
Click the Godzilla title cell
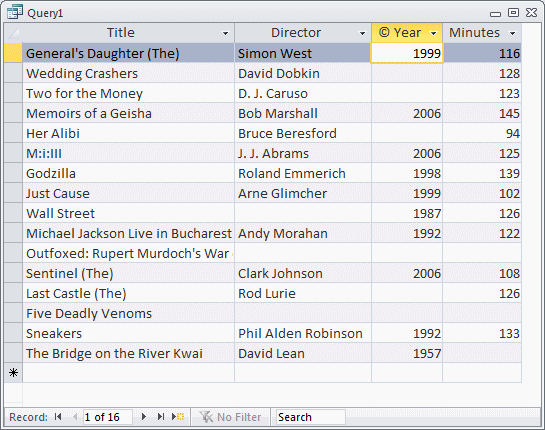click(x=128, y=173)
